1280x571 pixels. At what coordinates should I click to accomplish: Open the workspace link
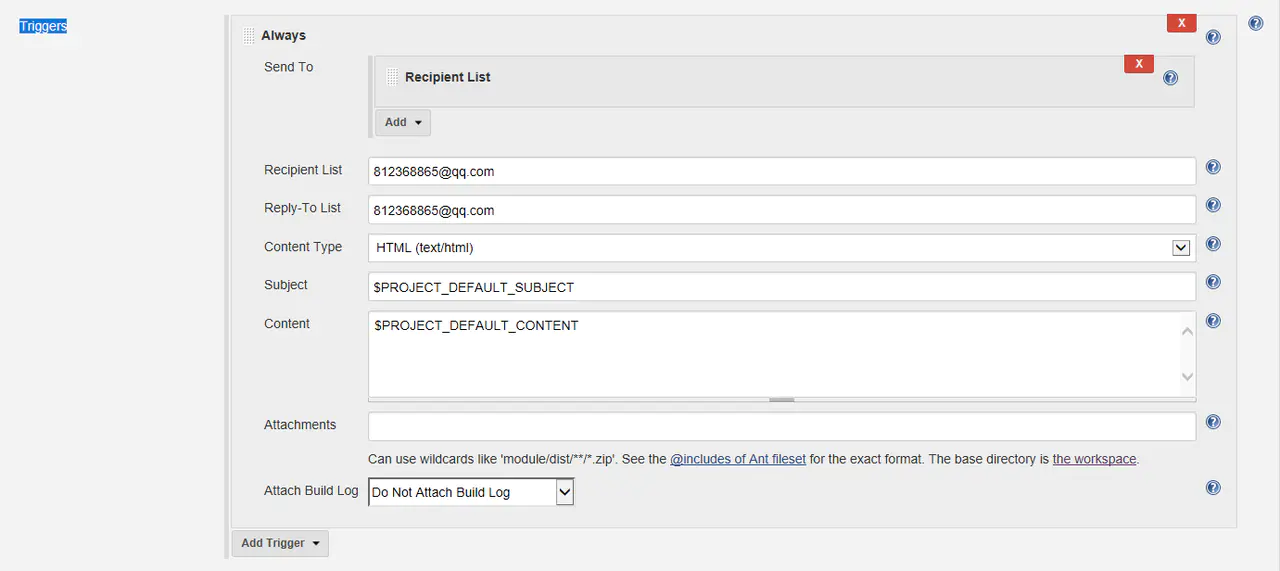[x=1094, y=459]
